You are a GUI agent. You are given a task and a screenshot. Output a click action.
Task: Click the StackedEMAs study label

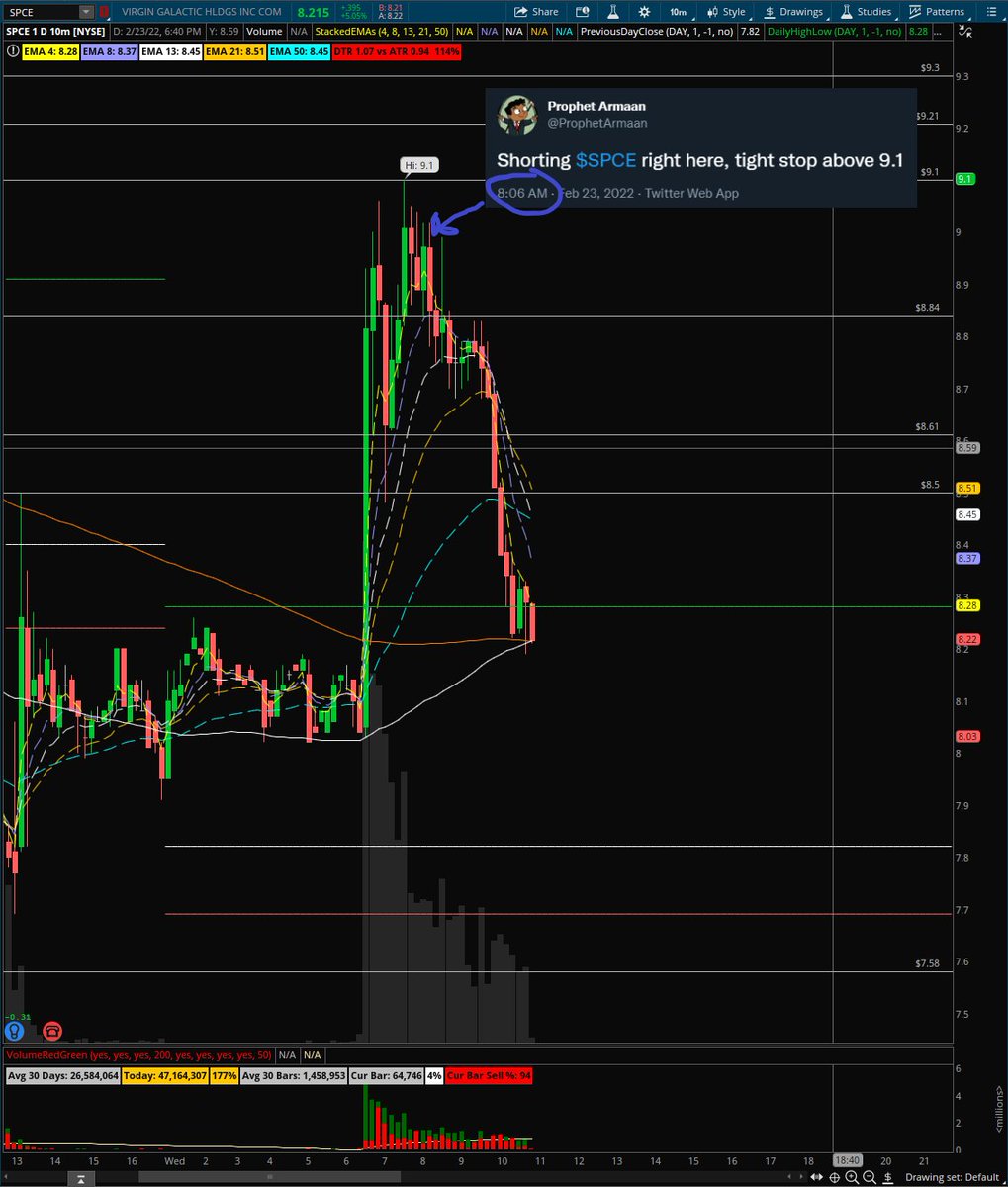pos(381,31)
